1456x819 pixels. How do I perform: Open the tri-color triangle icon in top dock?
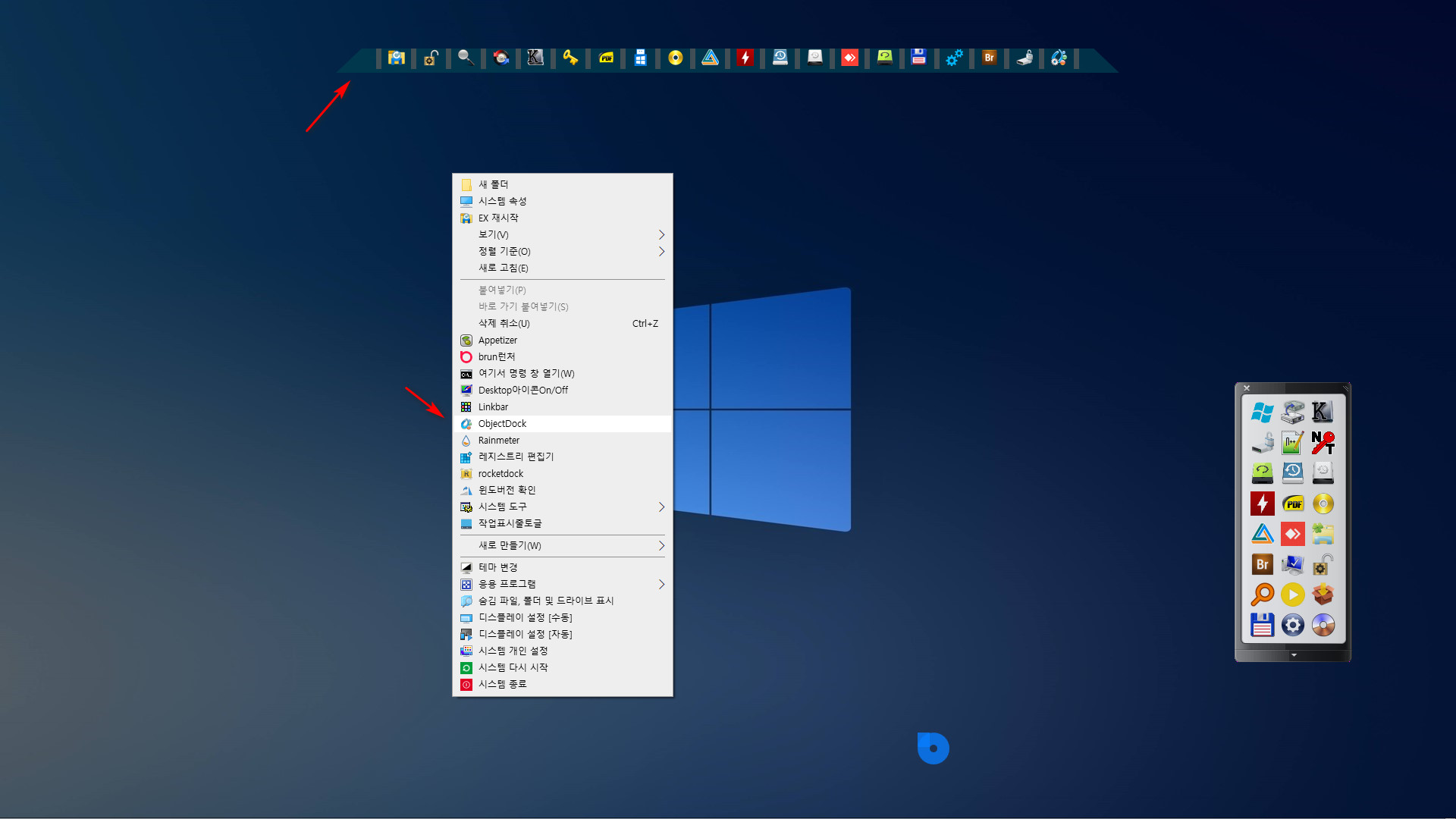tap(711, 58)
